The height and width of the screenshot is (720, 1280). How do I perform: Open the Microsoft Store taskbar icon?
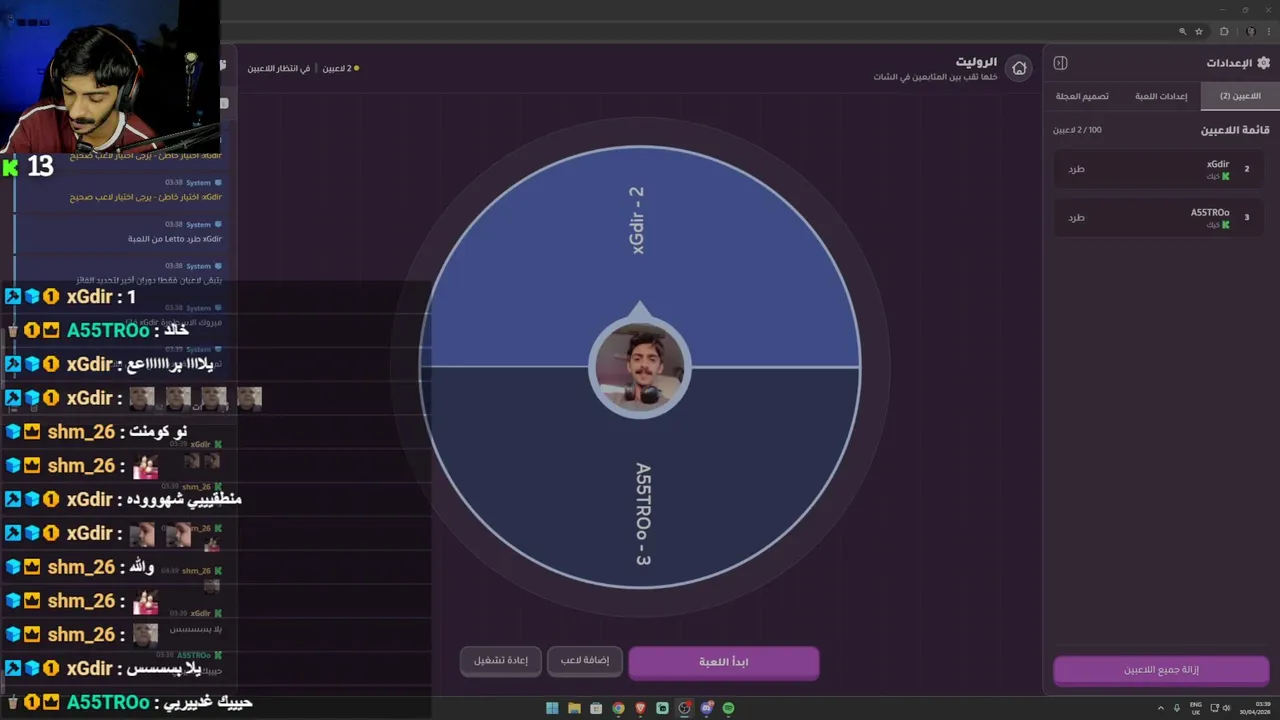[596, 708]
